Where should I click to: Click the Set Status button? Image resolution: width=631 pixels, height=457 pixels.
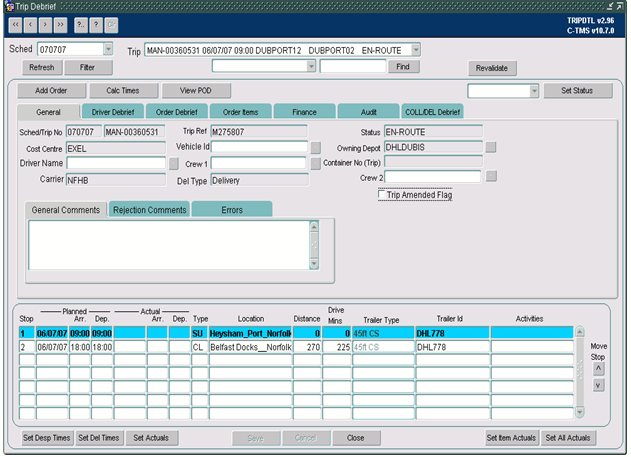pyautogui.click(x=577, y=91)
